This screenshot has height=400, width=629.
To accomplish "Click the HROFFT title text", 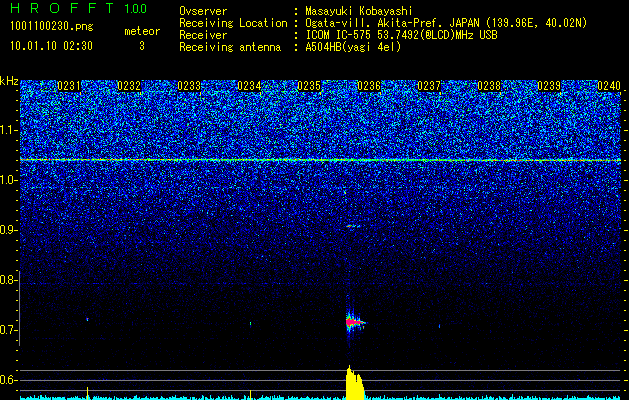I will point(62,8).
